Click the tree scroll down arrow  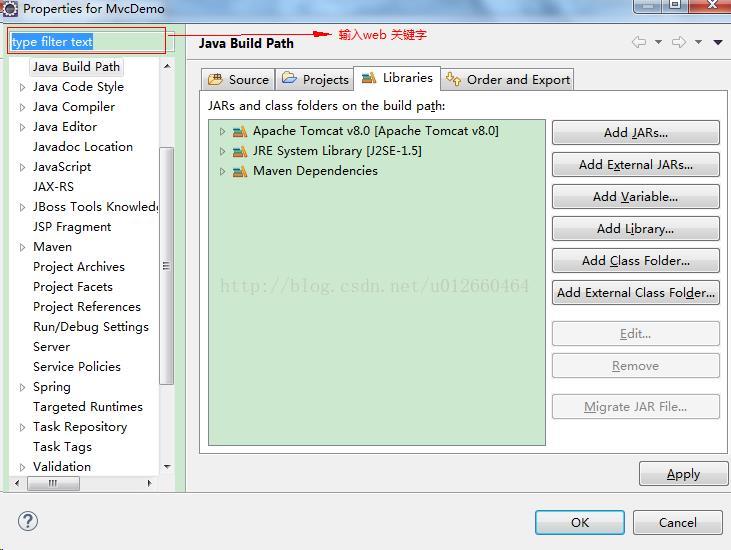click(x=167, y=467)
